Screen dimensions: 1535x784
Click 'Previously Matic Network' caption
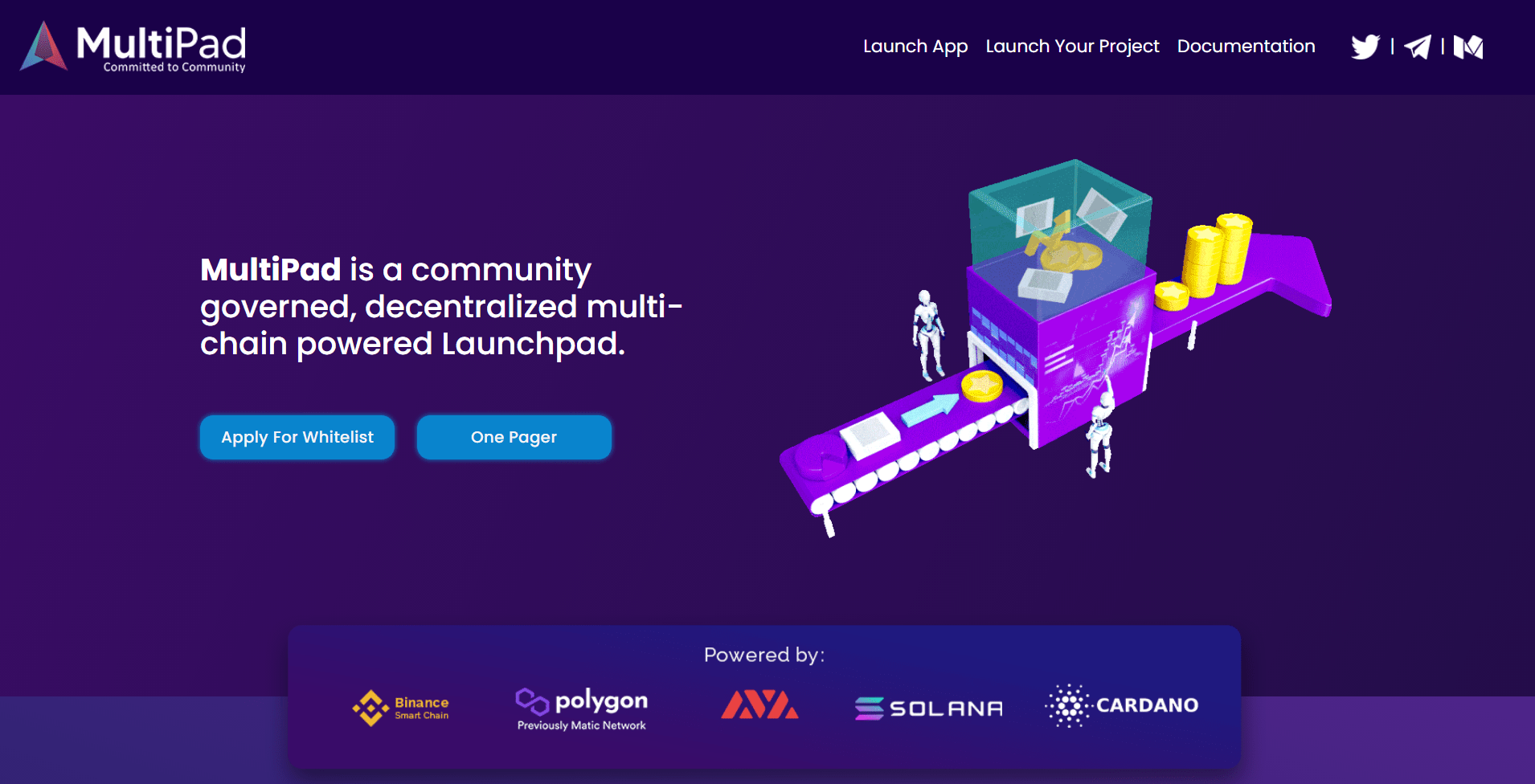point(582,725)
